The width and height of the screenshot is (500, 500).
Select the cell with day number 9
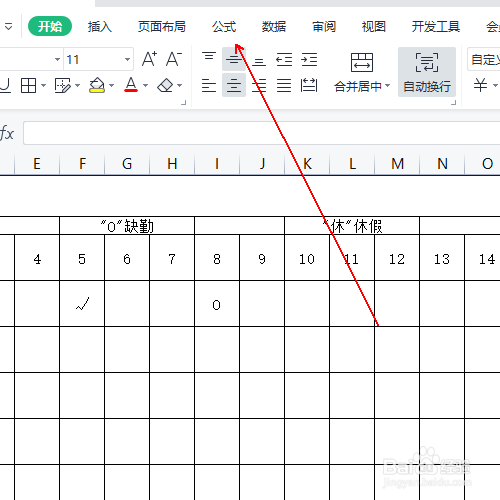click(262, 258)
